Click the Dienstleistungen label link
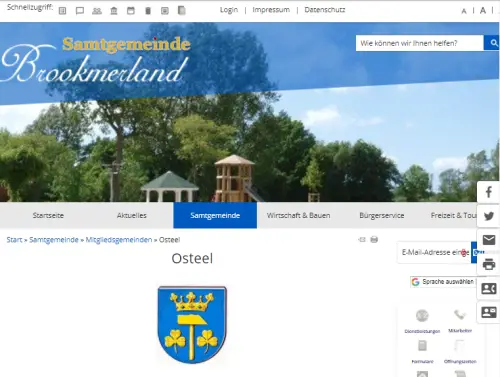Screen dimensions: 500x377 422,331
